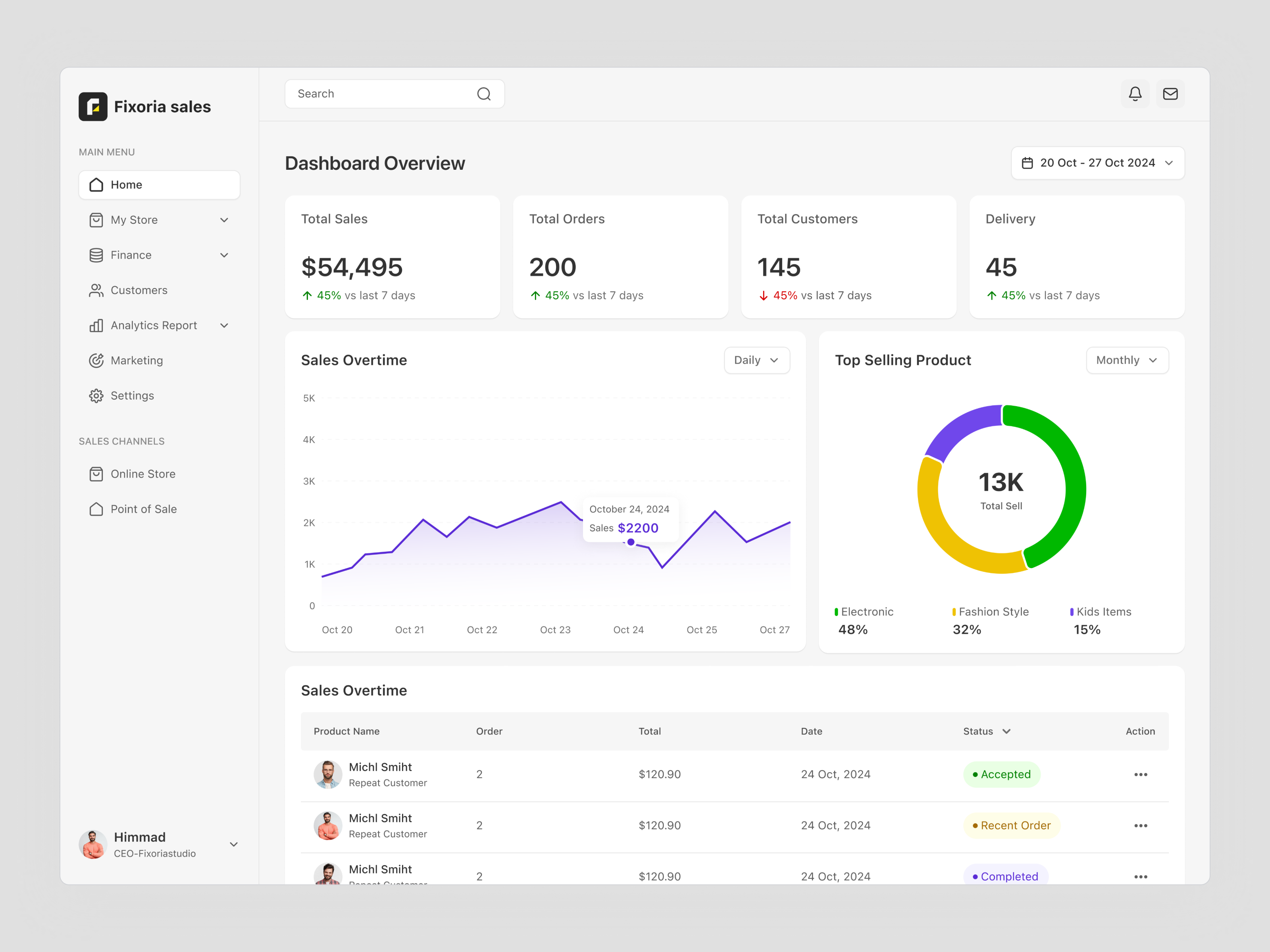Image resolution: width=1270 pixels, height=952 pixels.
Task: Expand Himmad profile options
Action: (234, 844)
